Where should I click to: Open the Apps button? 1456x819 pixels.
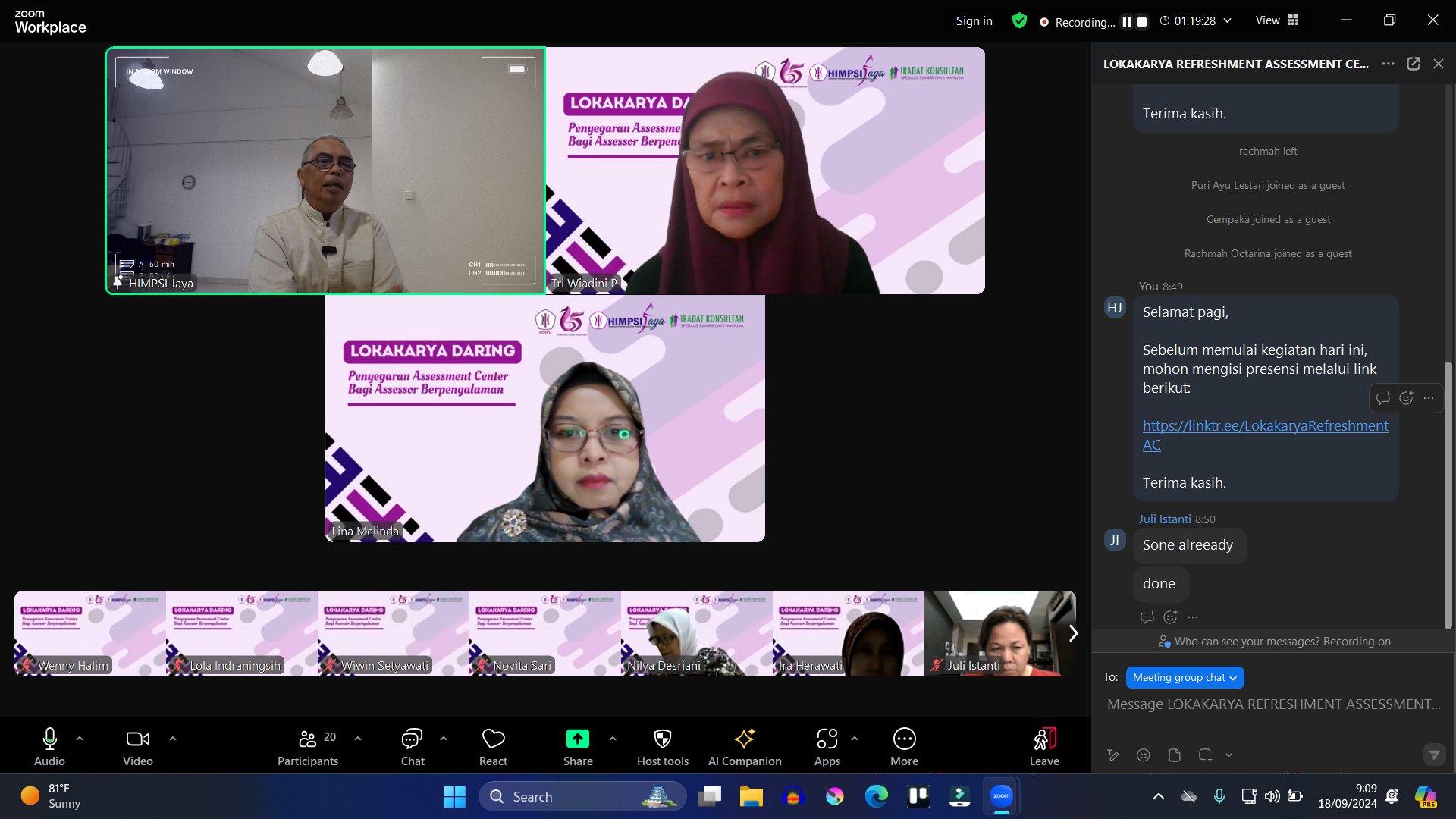[x=827, y=739]
